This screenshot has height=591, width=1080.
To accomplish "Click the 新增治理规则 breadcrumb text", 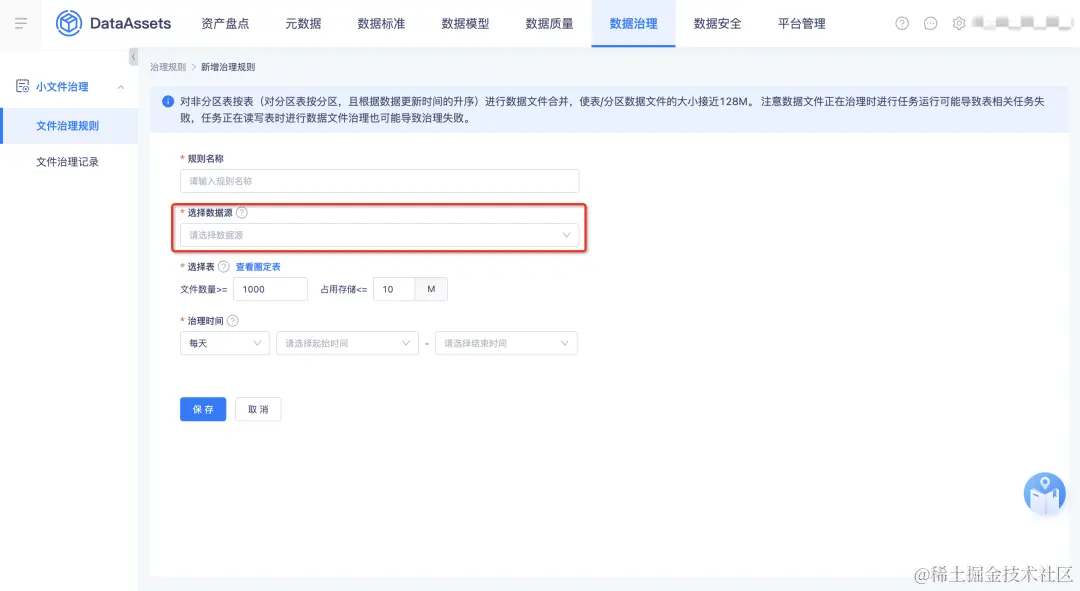I will click(228, 67).
